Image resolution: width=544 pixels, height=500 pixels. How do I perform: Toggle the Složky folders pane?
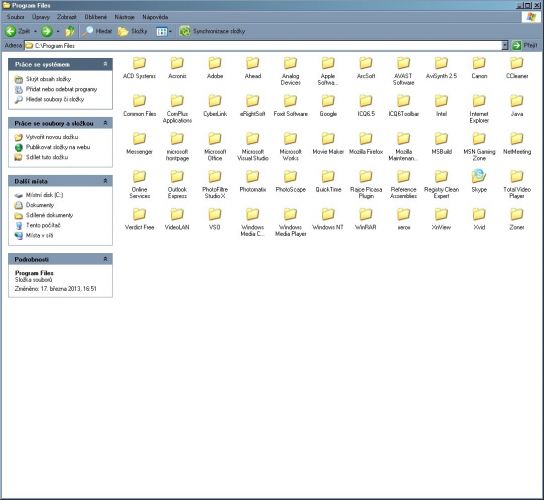[x=132, y=32]
